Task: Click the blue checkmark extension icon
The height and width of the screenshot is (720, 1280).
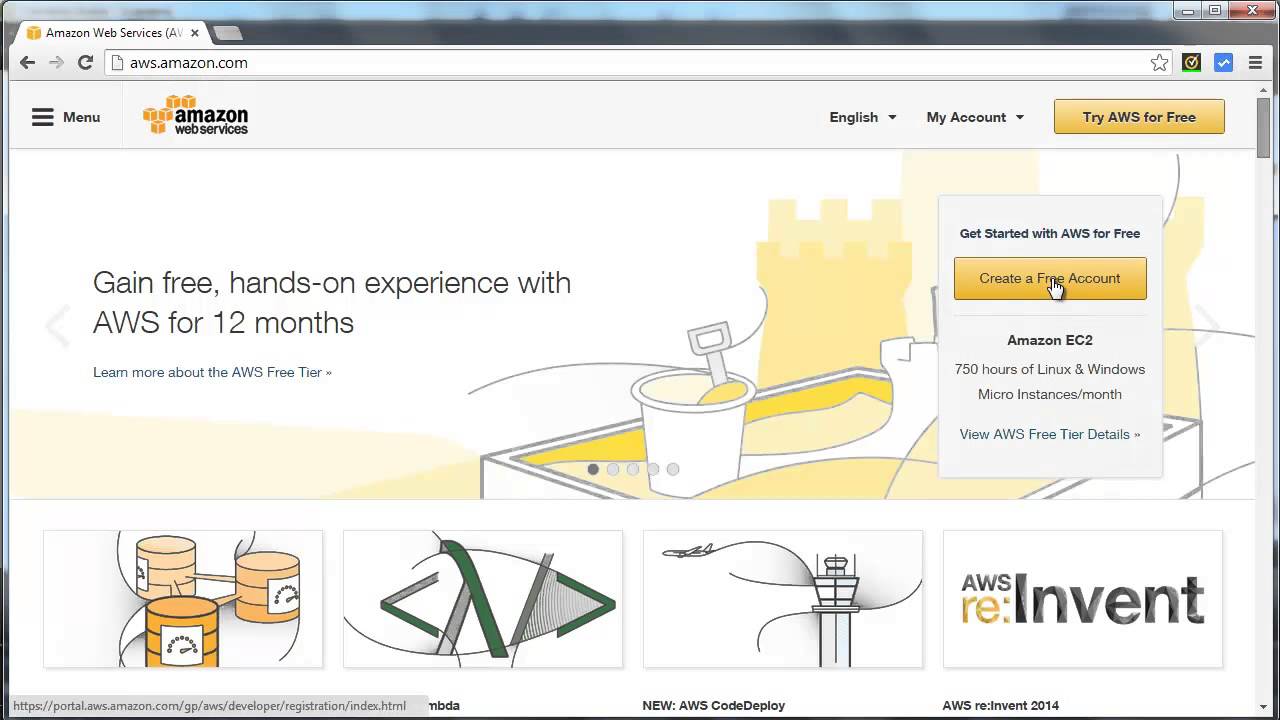Action: (1223, 63)
